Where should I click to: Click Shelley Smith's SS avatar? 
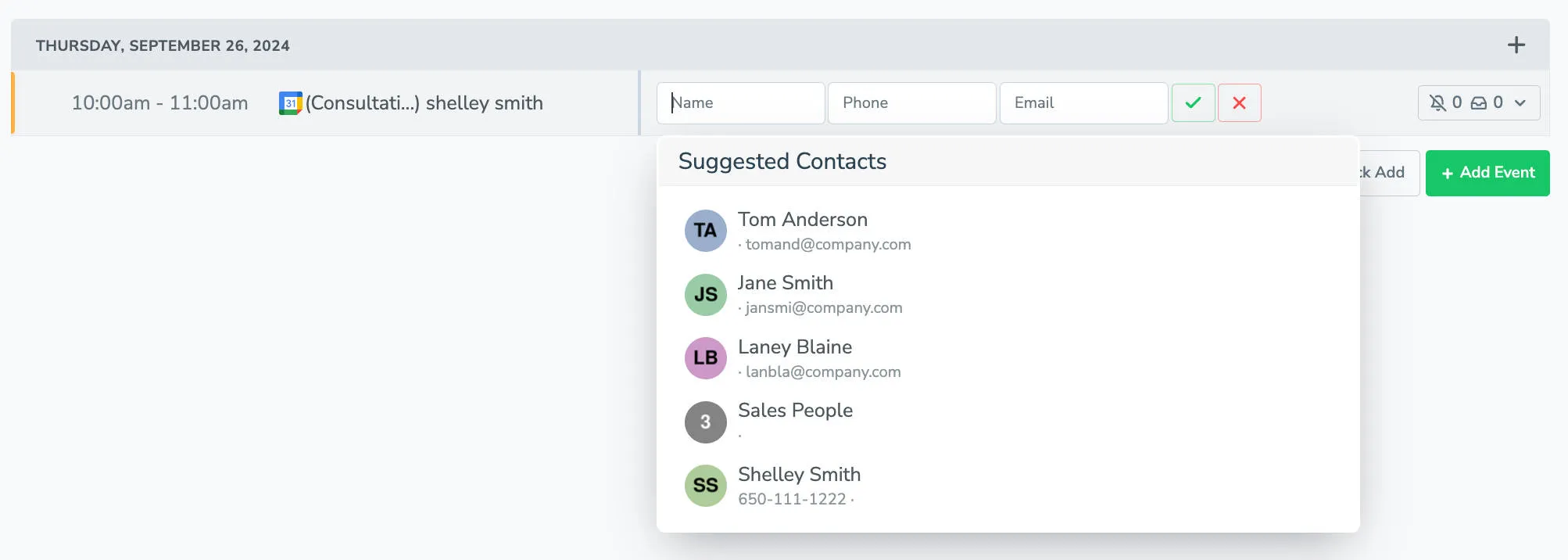[x=705, y=485]
